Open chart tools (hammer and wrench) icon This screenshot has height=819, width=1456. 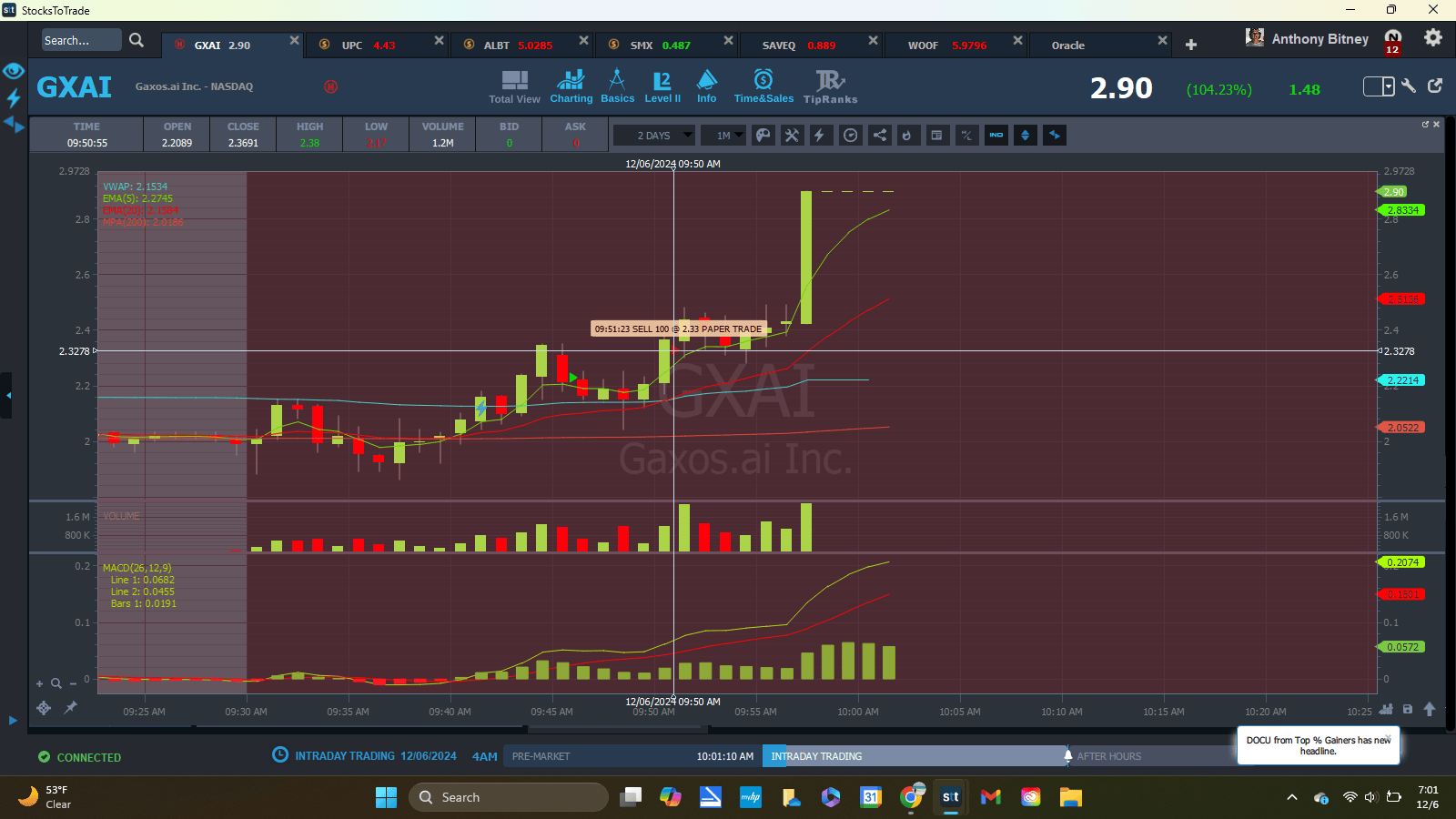pyautogui.click(x=792, y=136)
